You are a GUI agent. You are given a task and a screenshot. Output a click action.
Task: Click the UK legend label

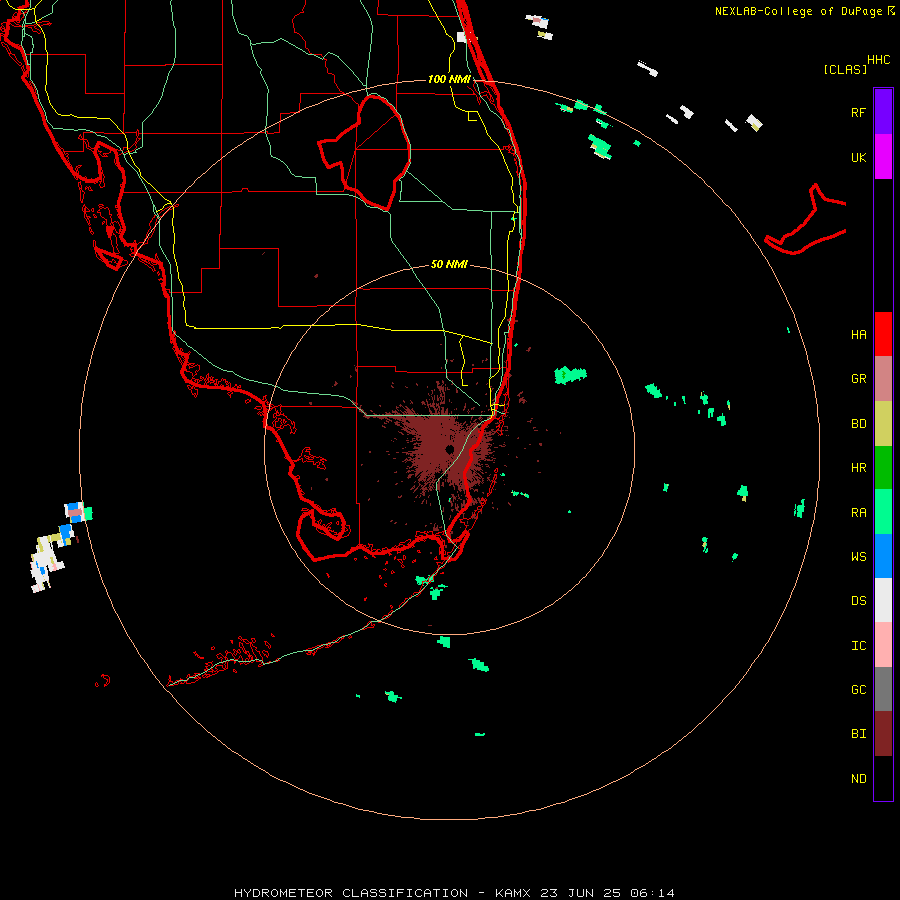(858, 157)
